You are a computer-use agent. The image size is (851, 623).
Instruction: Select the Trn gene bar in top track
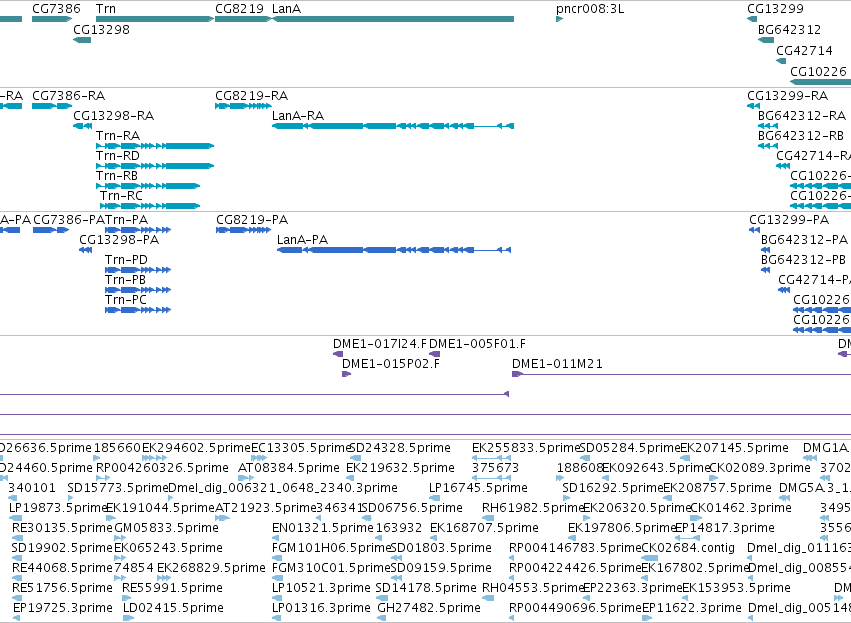coord(155,19)
